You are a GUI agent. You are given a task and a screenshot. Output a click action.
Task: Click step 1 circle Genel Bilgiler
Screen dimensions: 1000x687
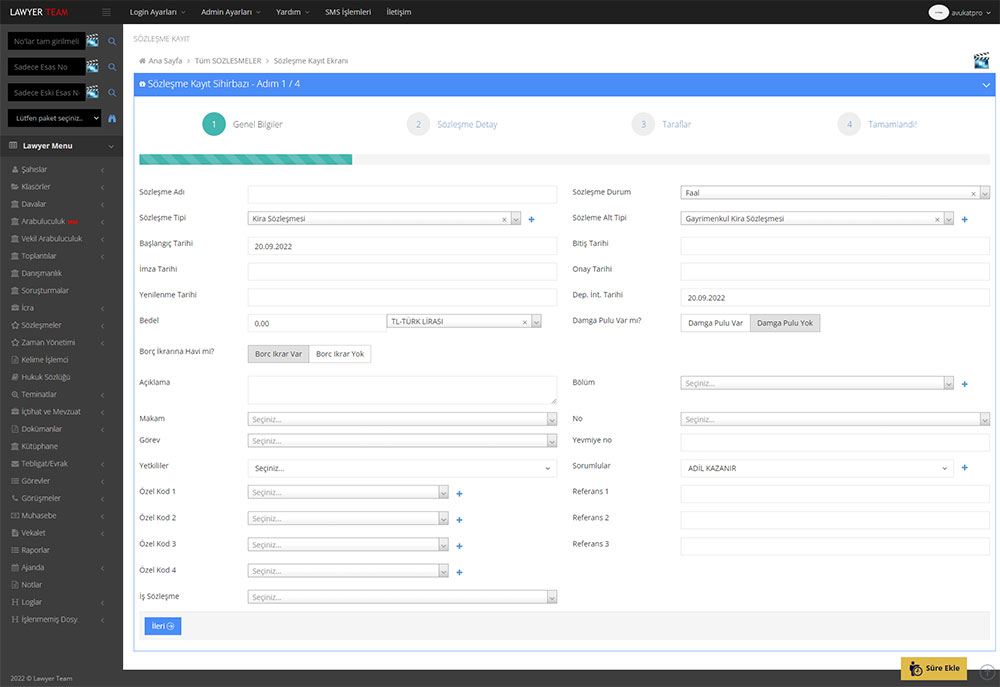coord(214,124)
